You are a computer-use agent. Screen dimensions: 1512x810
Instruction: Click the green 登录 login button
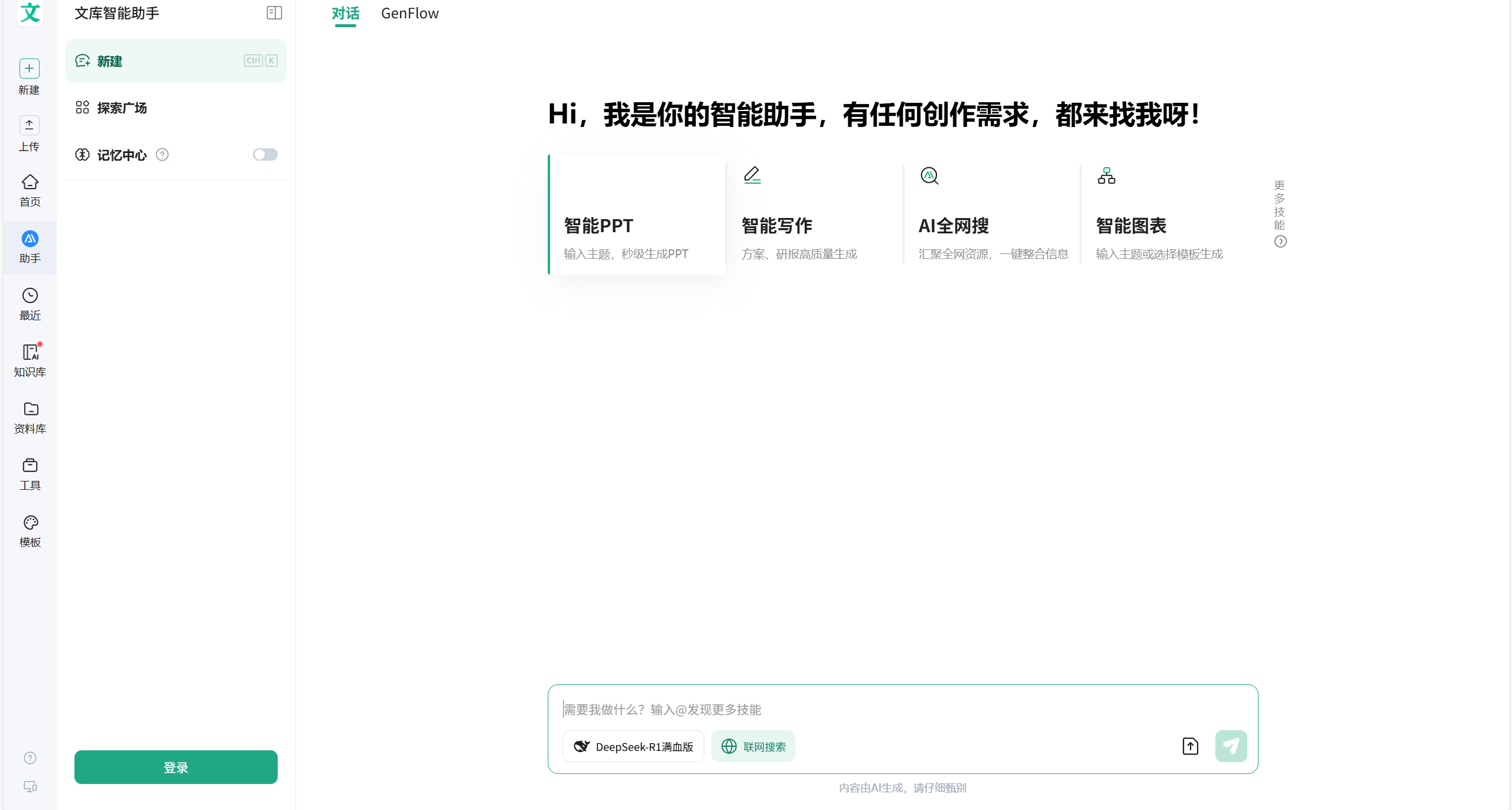175,767
